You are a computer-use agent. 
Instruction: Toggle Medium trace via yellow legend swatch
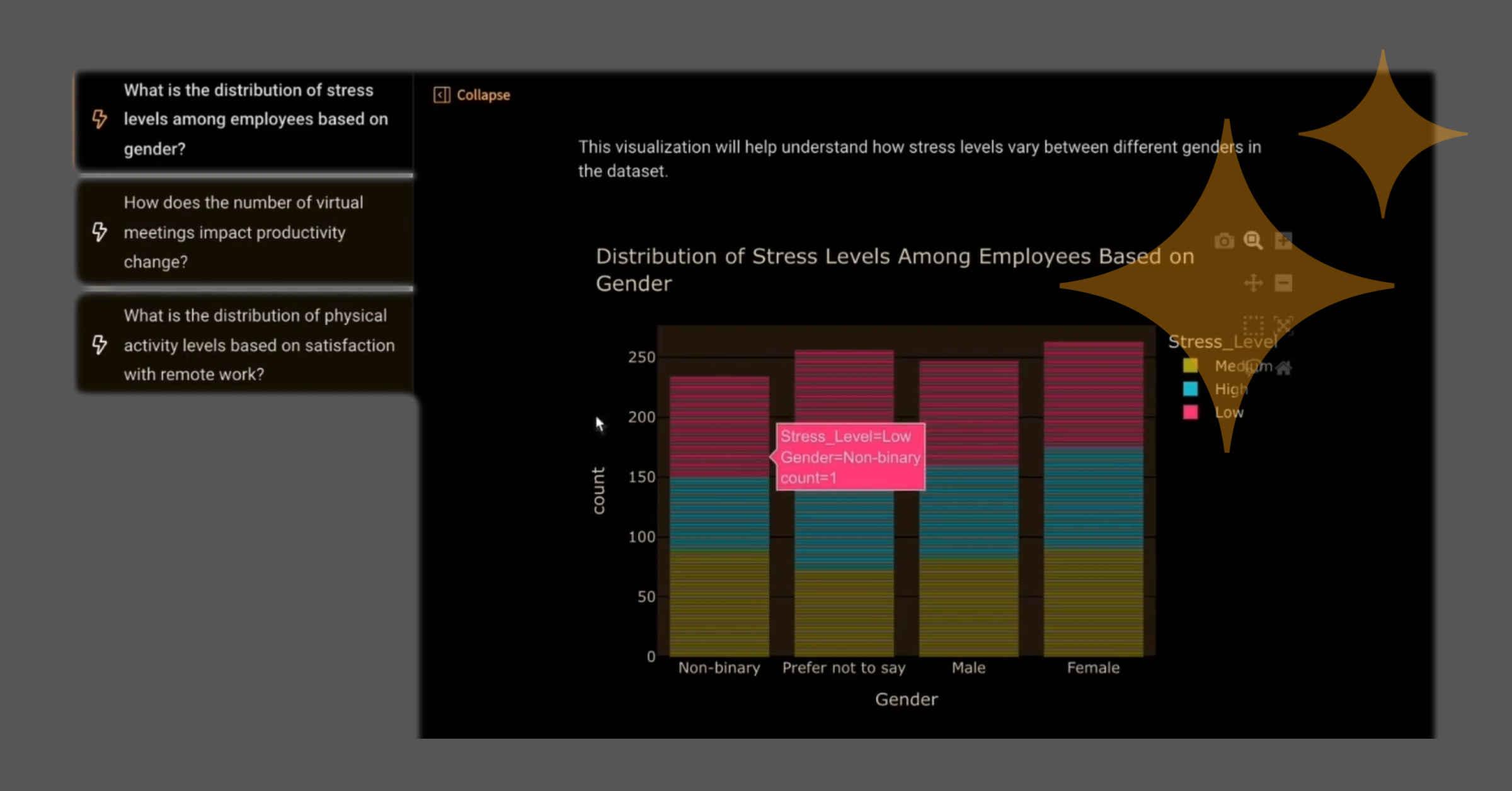pos(1190,366)
